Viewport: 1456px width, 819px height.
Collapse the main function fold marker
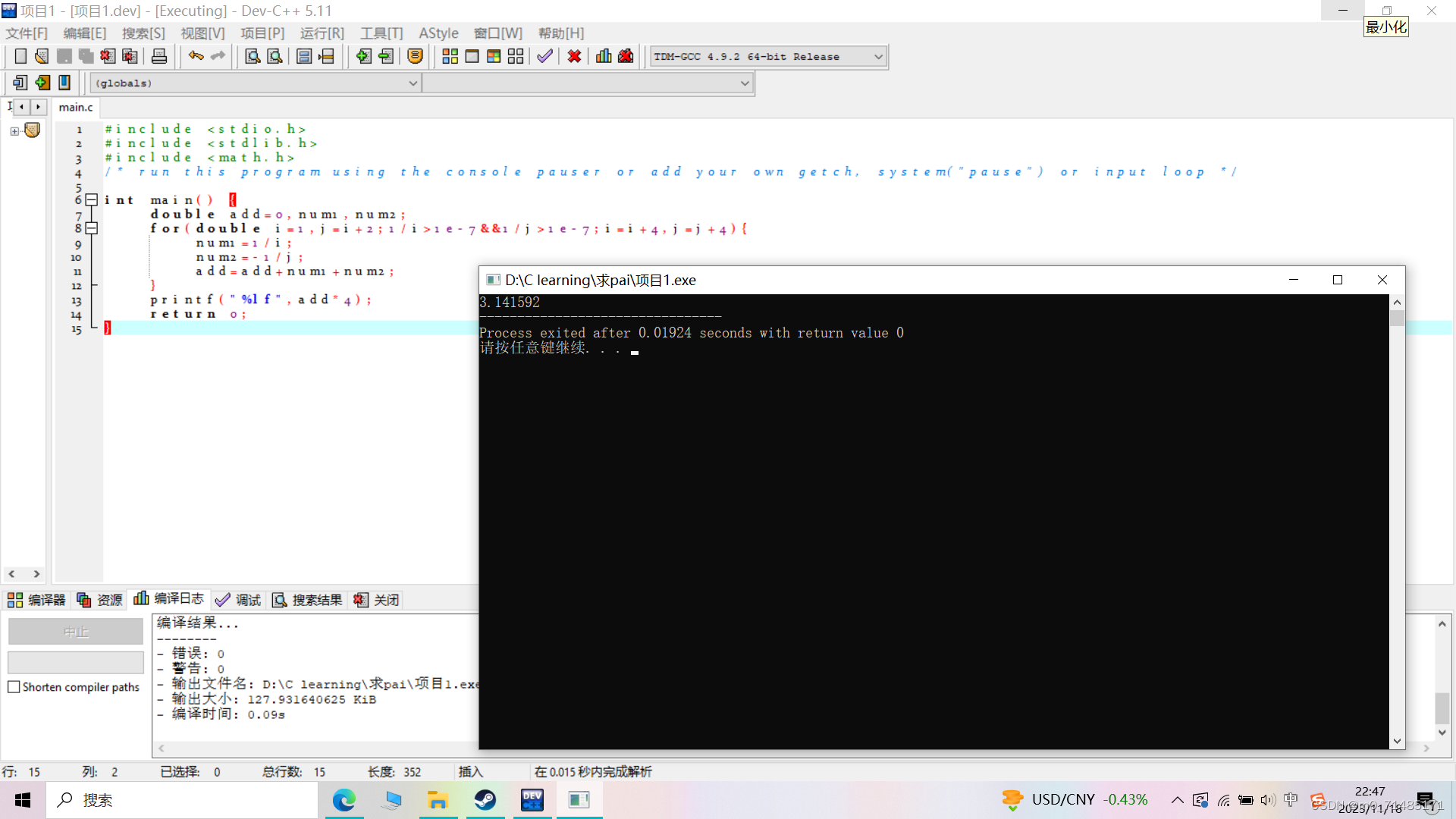[91, 200]
